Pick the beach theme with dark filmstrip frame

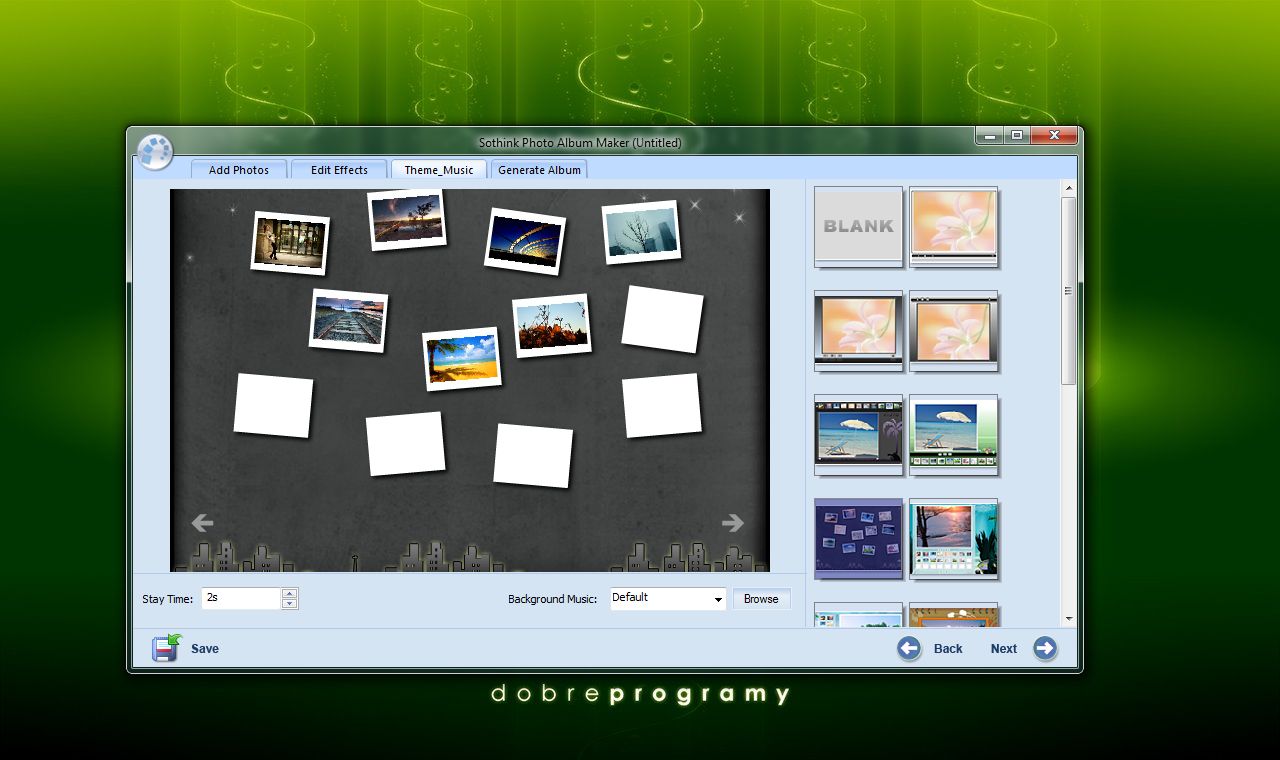click(x=858, y=435)
